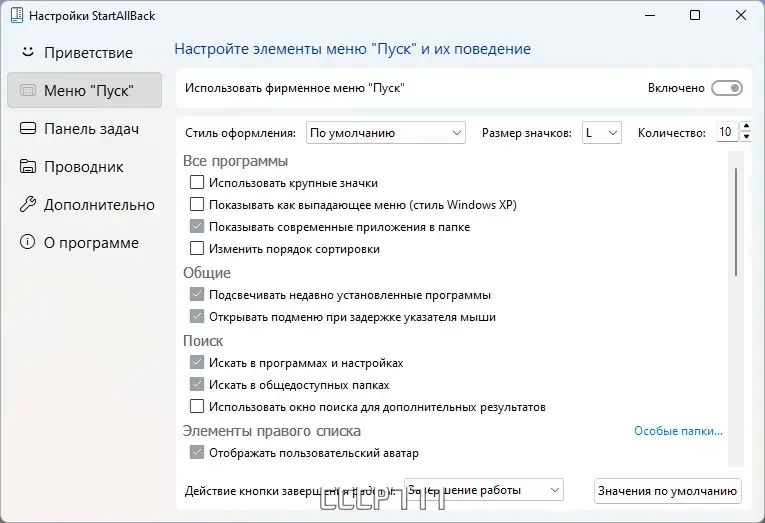Enable Использовать крупные значки checkbox
The height and width of the screenshot is (523, 765).
coord(197,182)
